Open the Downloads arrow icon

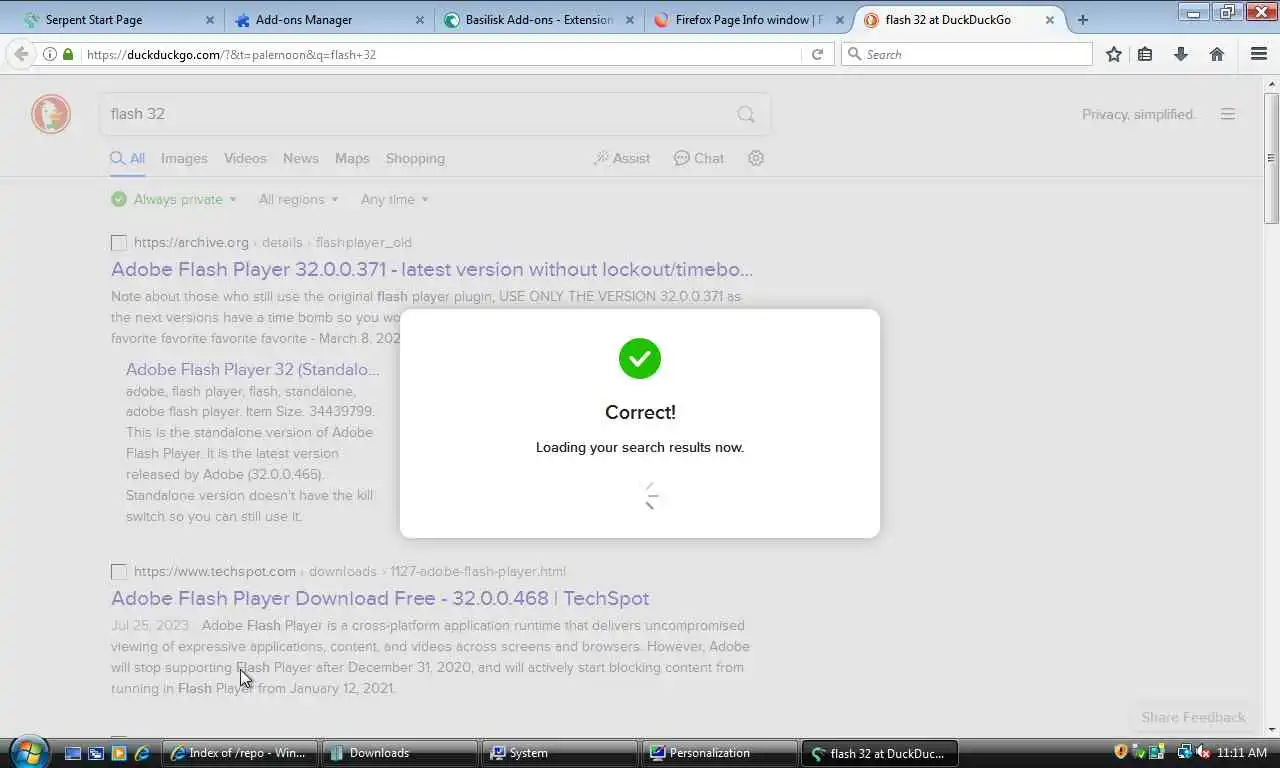click(x=1181, y=54)
